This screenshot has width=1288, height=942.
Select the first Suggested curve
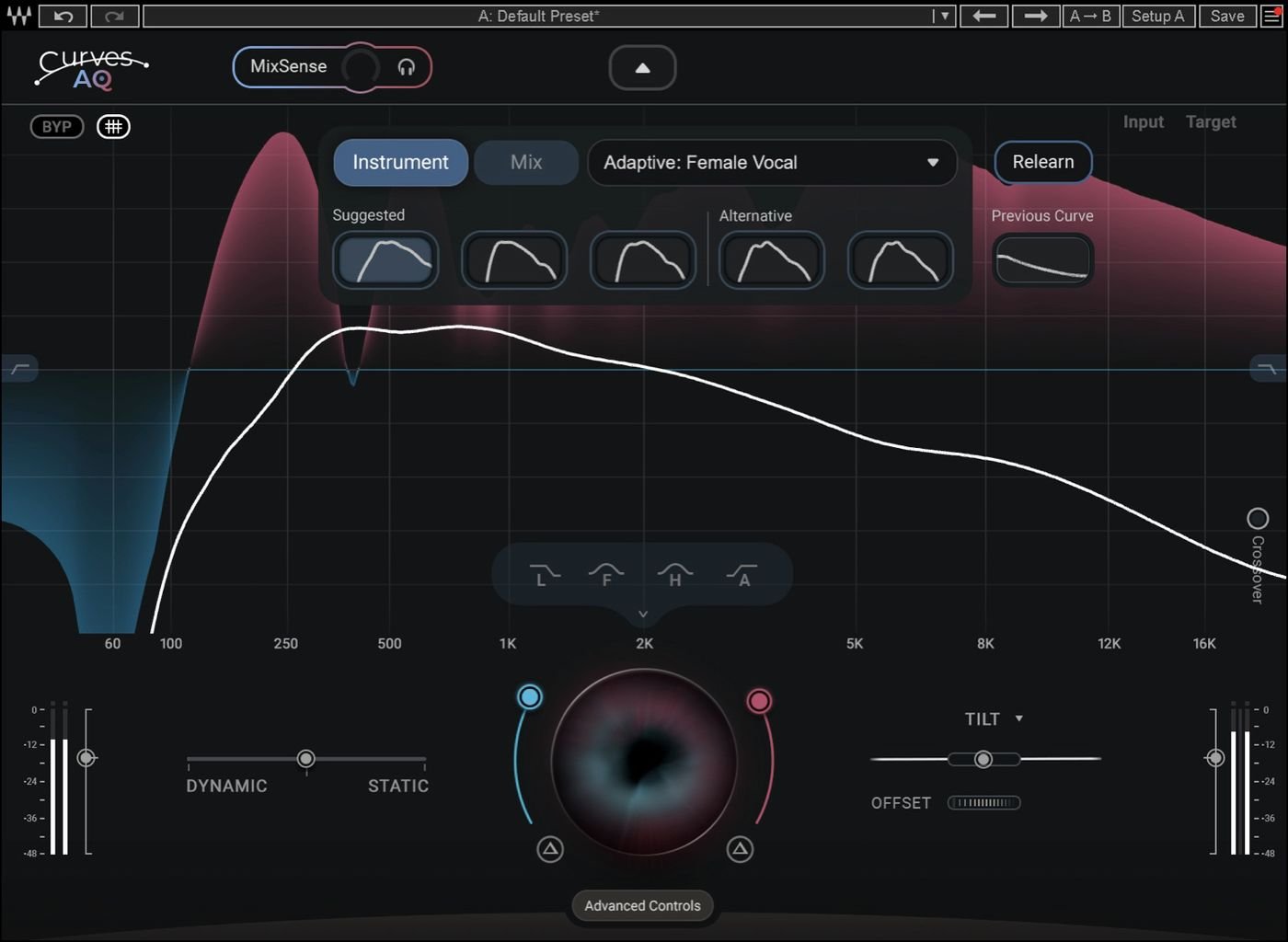pos(385,261)
